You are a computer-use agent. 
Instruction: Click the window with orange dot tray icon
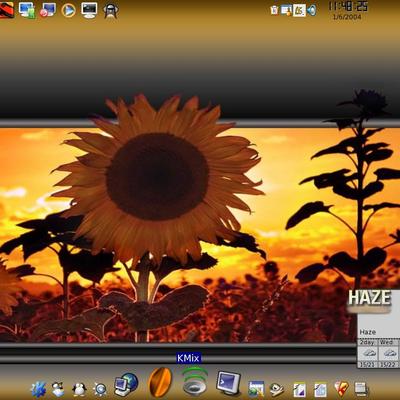(286, 10)
